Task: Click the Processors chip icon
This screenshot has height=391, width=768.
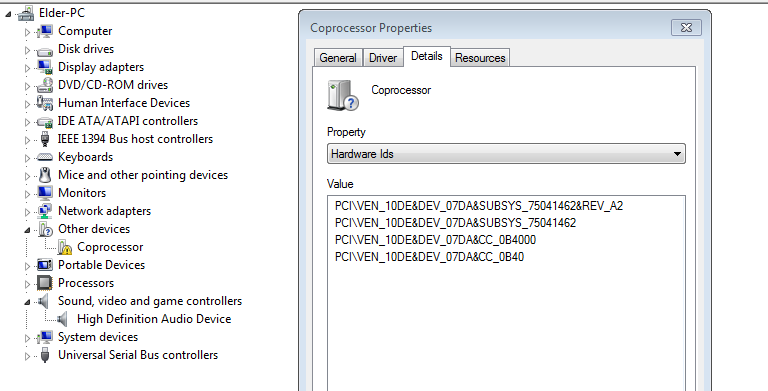Action: point(45,283)
